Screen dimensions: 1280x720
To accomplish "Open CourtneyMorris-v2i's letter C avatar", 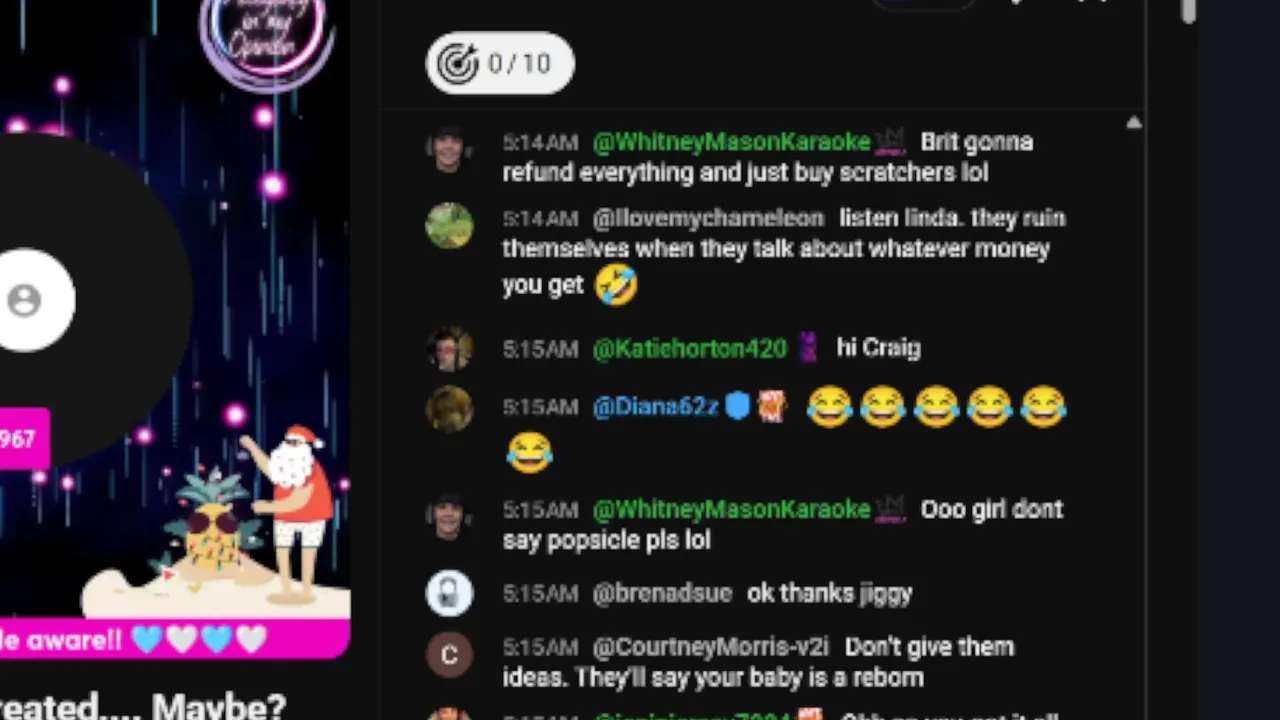I will [449, 655].
